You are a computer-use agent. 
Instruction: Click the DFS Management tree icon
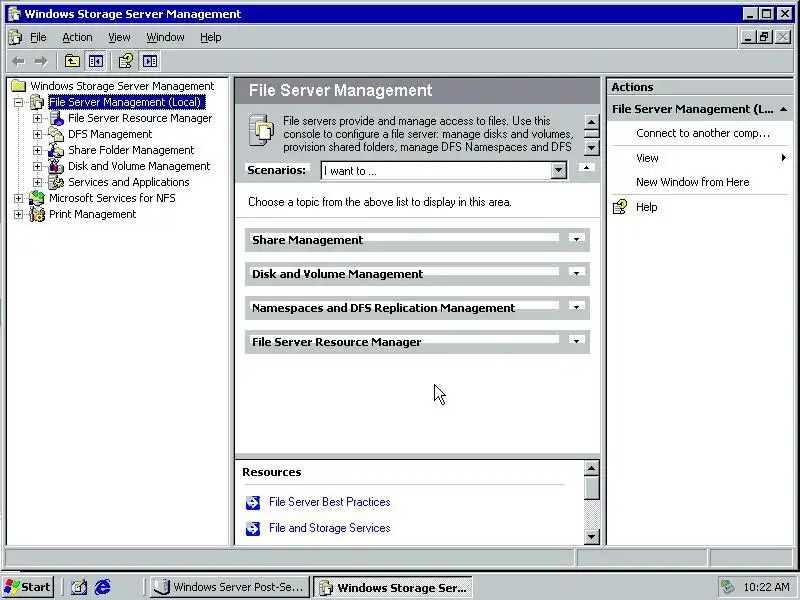[56, 134]
